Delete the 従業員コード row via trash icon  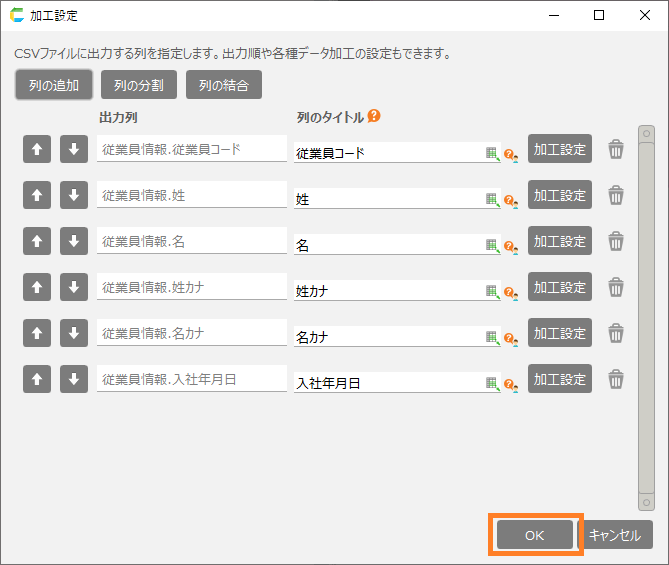(616, 150)
